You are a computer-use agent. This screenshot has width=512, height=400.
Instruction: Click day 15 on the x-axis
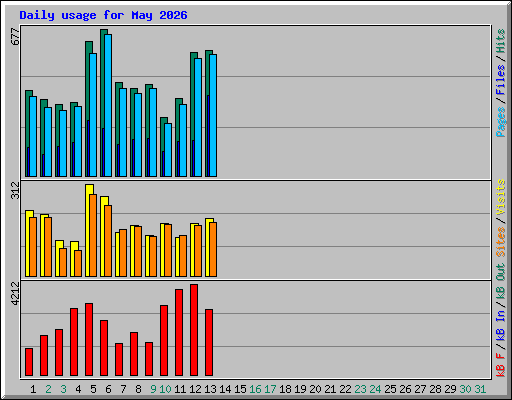click(240, 389)
